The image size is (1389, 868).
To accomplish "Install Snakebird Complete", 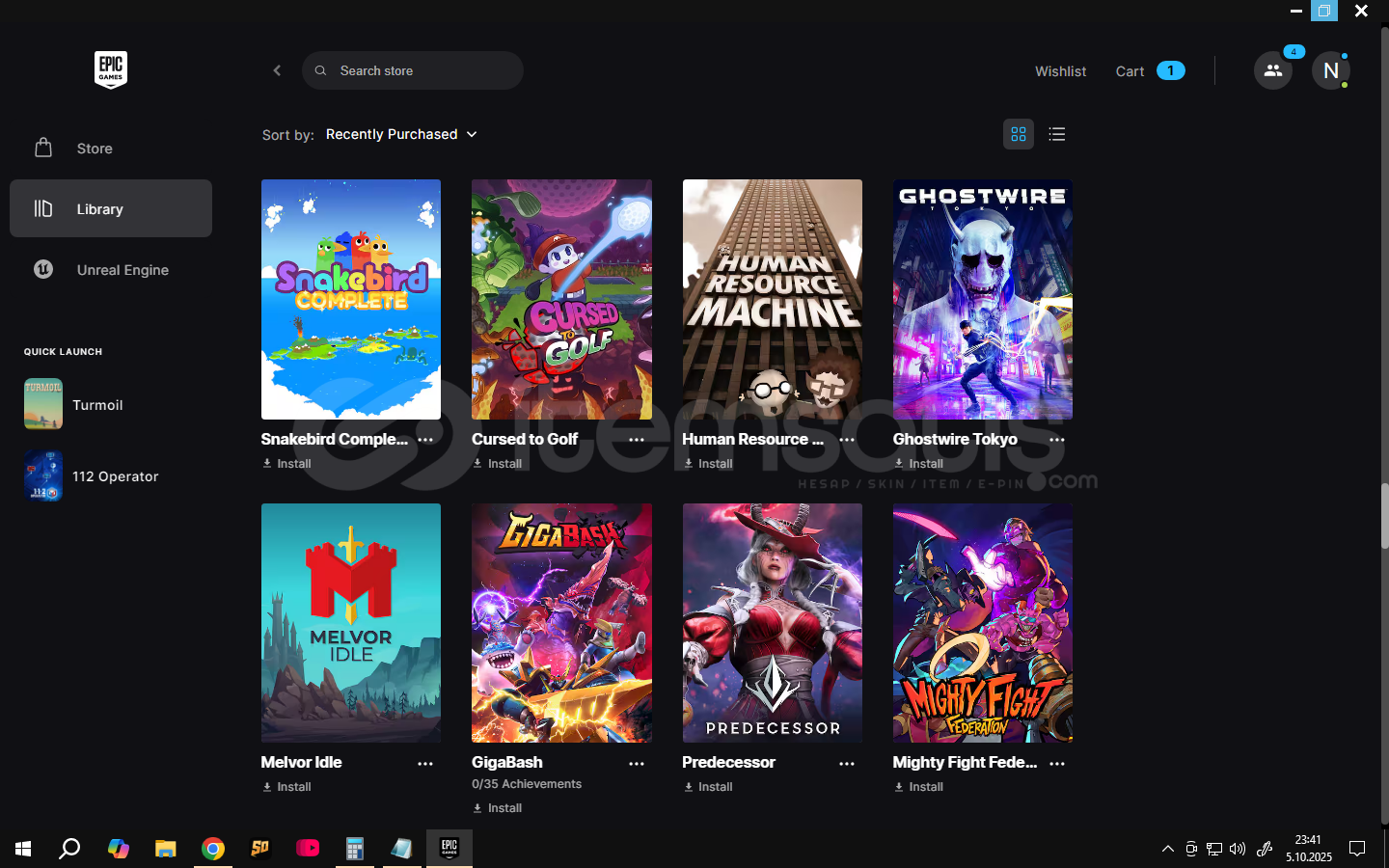I will [287, 464].
